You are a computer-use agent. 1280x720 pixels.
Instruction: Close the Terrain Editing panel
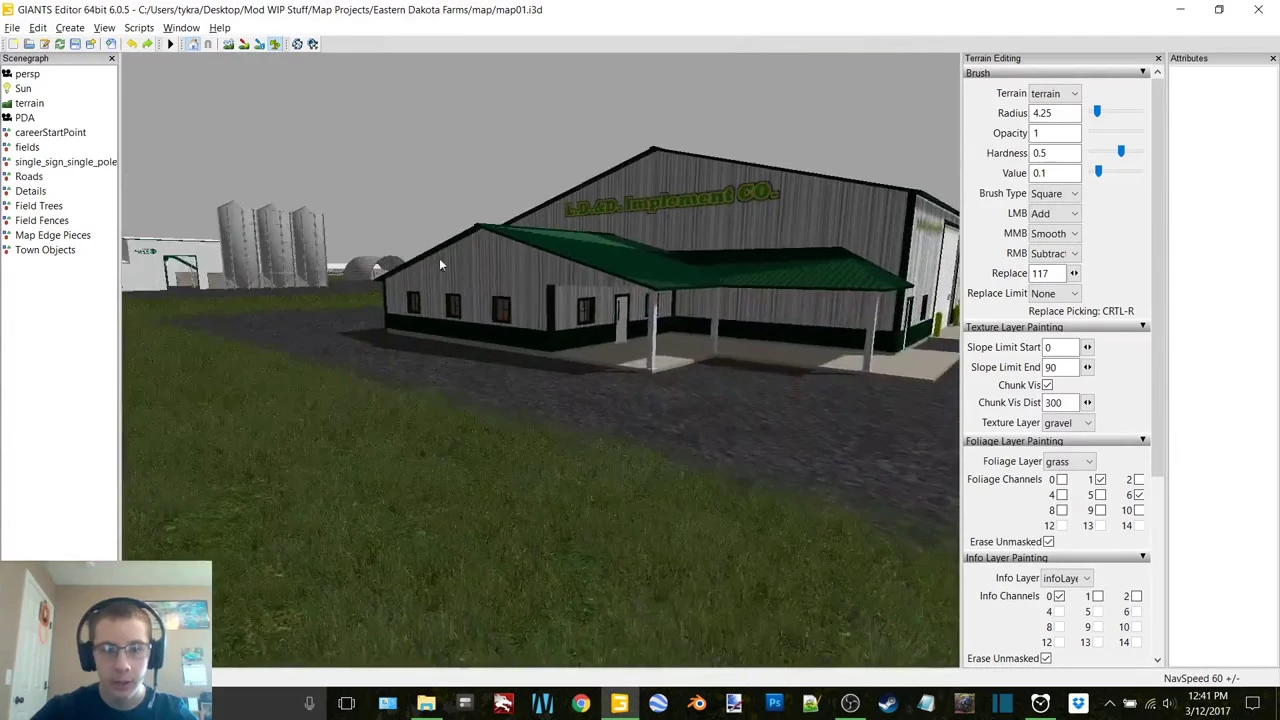coord(1158,58)
